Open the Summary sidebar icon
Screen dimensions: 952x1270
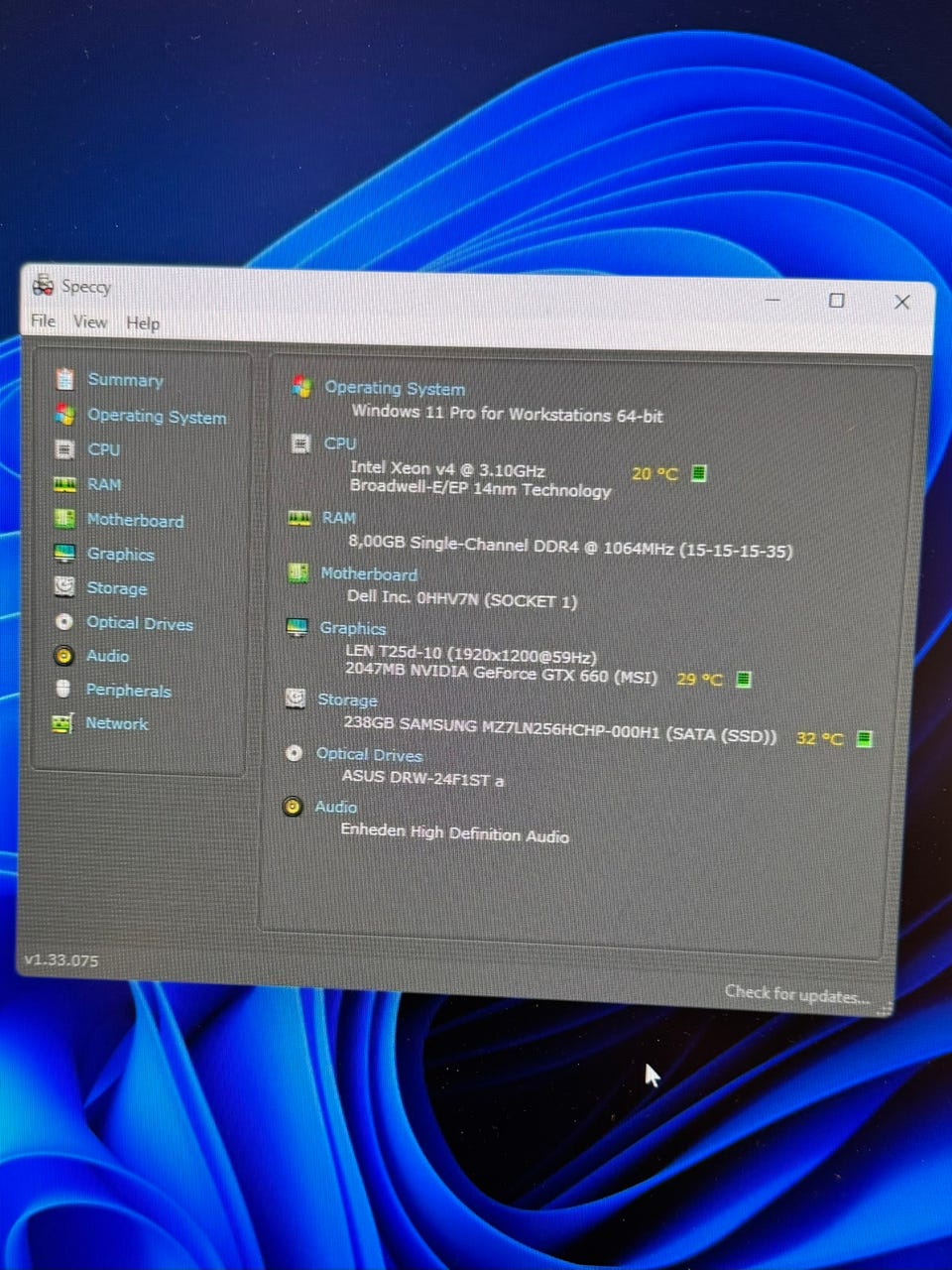click(64, 379)
